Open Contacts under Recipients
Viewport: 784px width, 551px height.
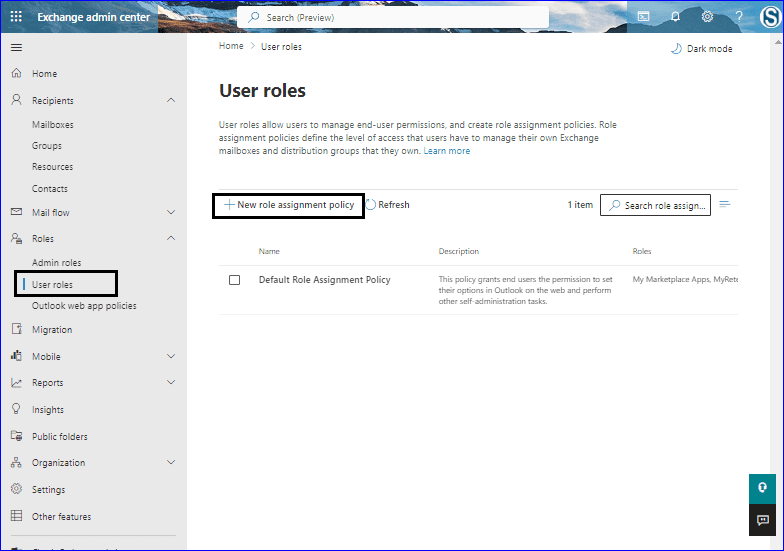(50, 188)
